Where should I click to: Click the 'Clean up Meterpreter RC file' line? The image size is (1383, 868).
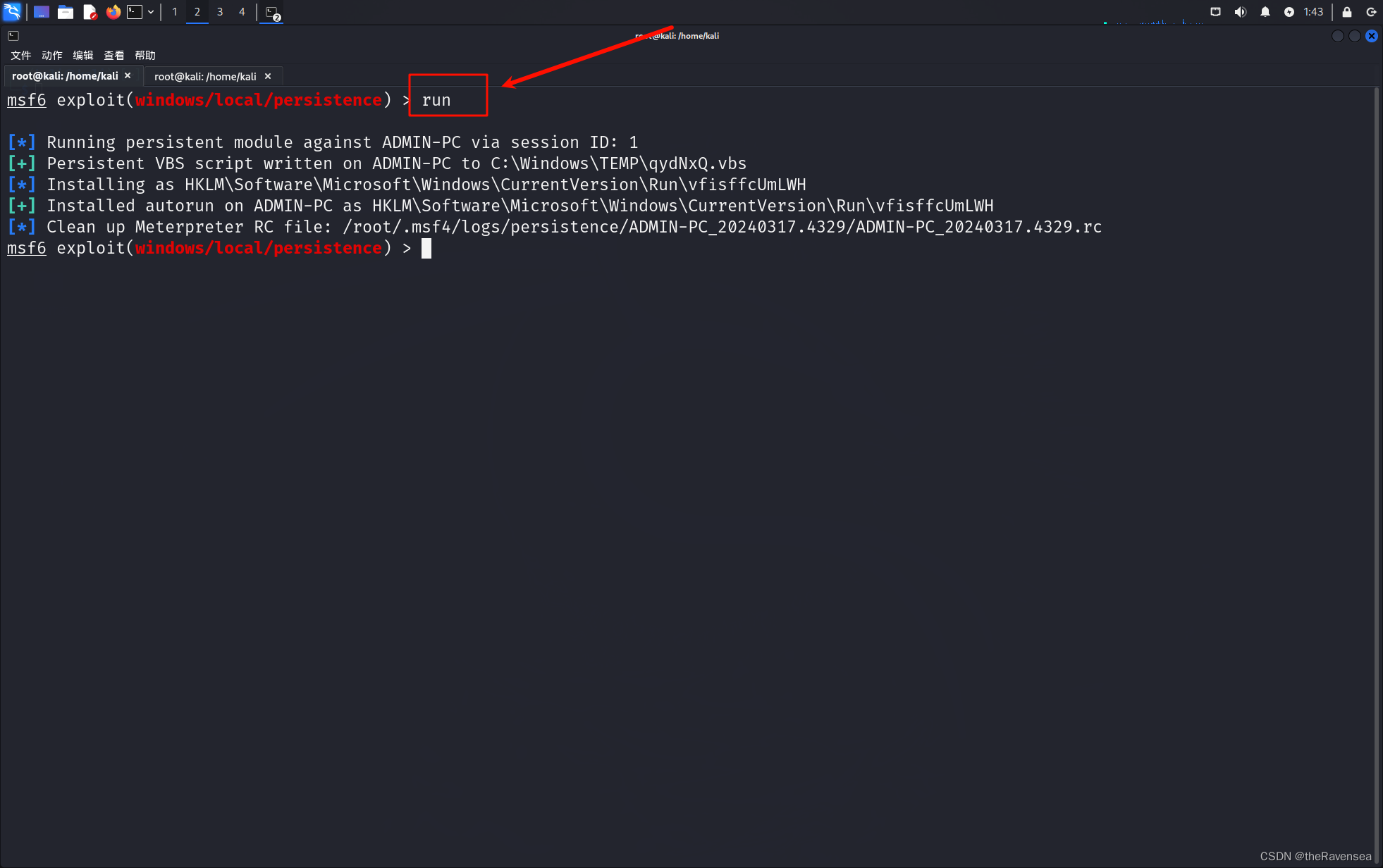(x=555, y=227)
